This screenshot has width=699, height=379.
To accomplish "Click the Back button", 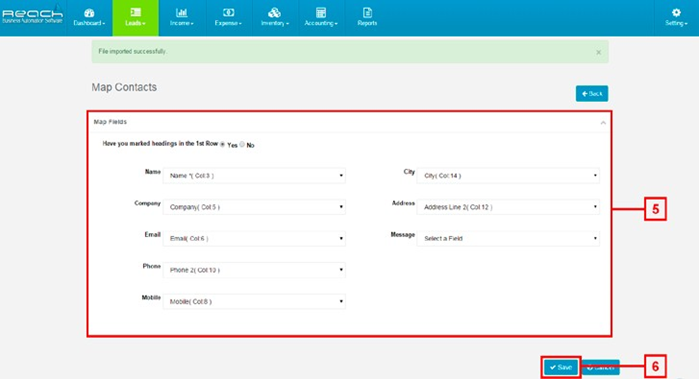I will coord(592,94).
